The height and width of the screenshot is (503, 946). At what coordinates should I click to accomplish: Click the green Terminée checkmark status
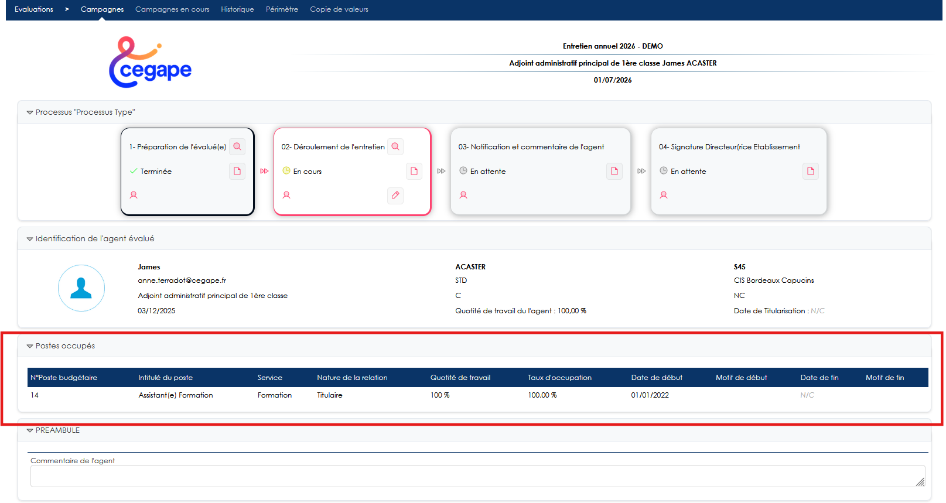(x=133, y=171)
